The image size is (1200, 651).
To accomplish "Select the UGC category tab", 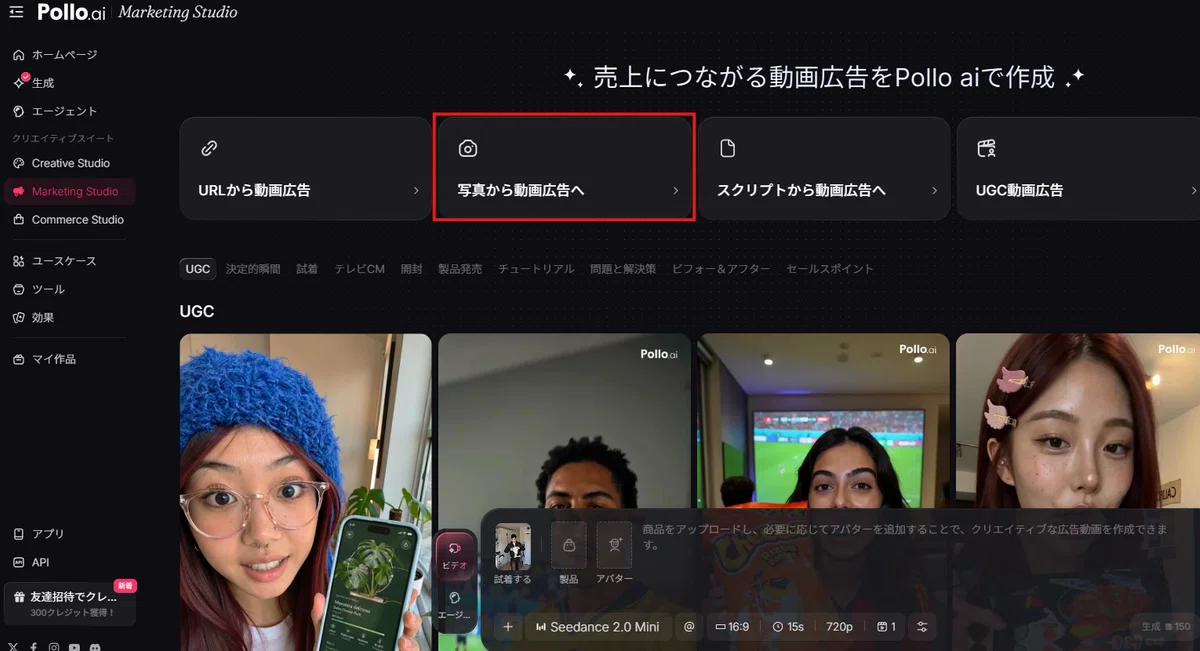I will 198,269.
